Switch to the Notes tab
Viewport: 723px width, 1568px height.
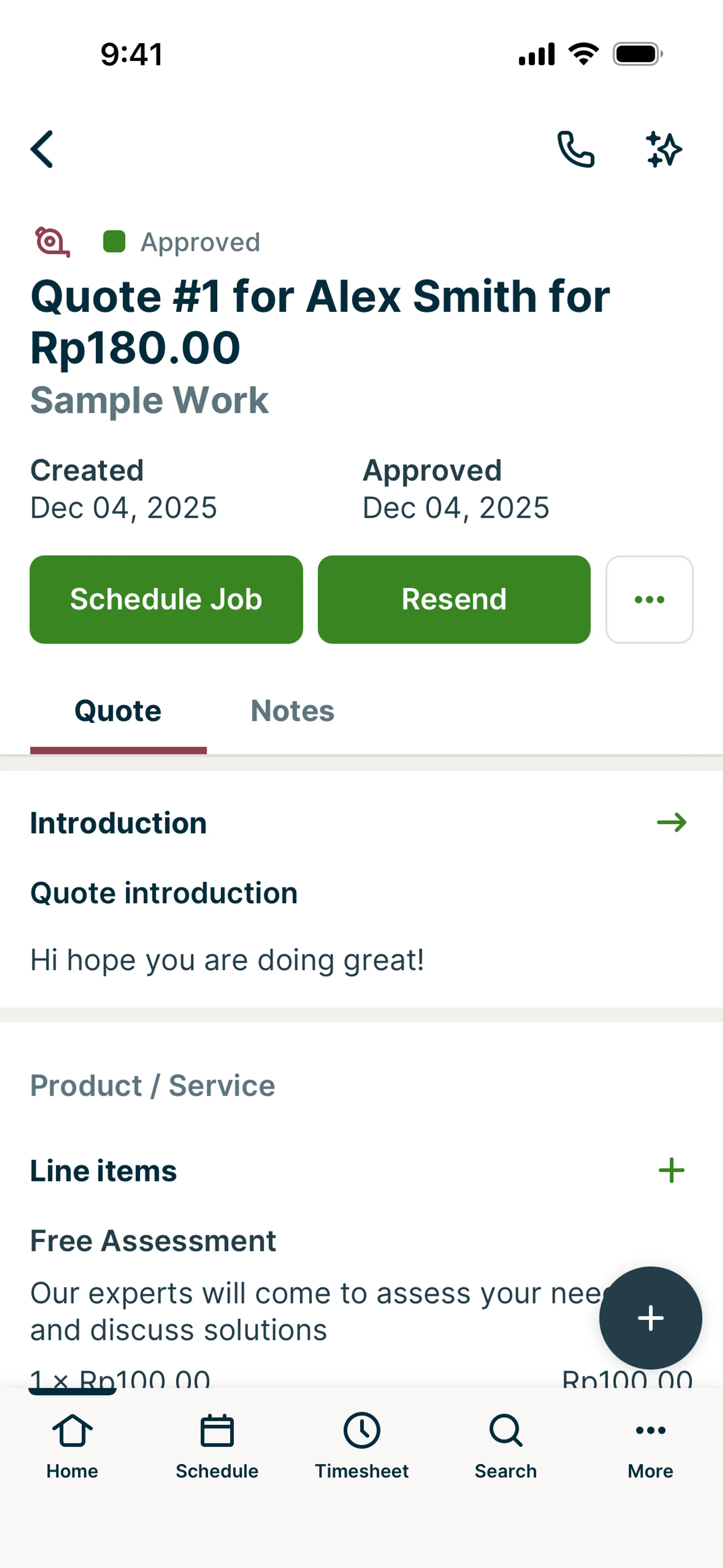(292, 711)
